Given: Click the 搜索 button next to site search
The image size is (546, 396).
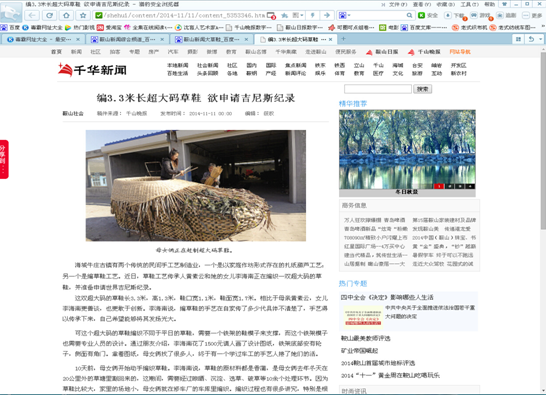Looking at the screenshot, I should (x=423, y=89).
